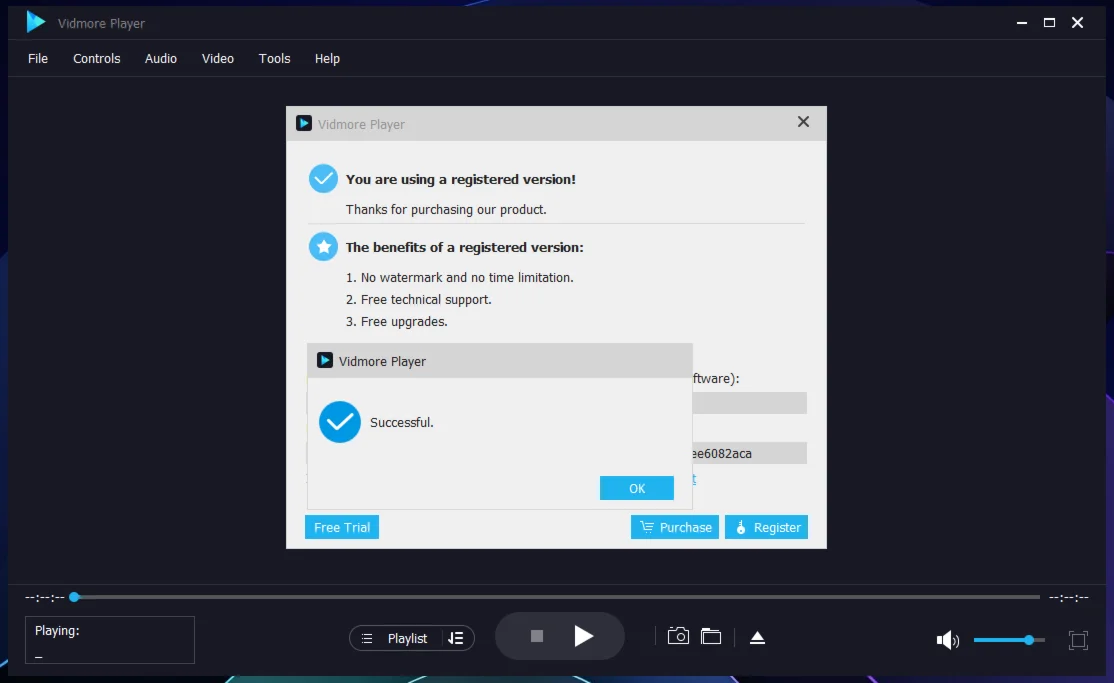Viewport: 1114px width, 683px height.
Task: Open the snapshot folder icon
Action: coord(711,636)
